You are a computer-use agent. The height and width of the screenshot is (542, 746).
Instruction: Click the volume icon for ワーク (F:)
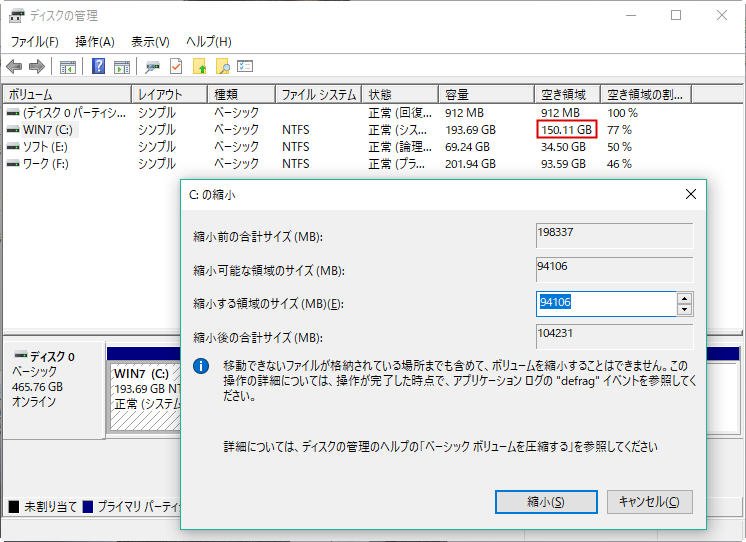13,164
